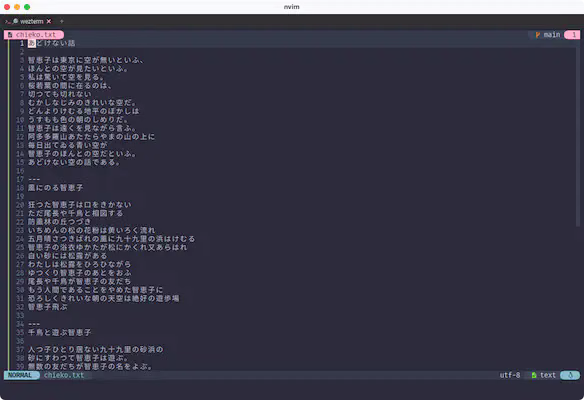Click the teal droplet icon in statusline
Image resolution: width=584 pixels, height=400 pixels.
click(x=570, y=375)
